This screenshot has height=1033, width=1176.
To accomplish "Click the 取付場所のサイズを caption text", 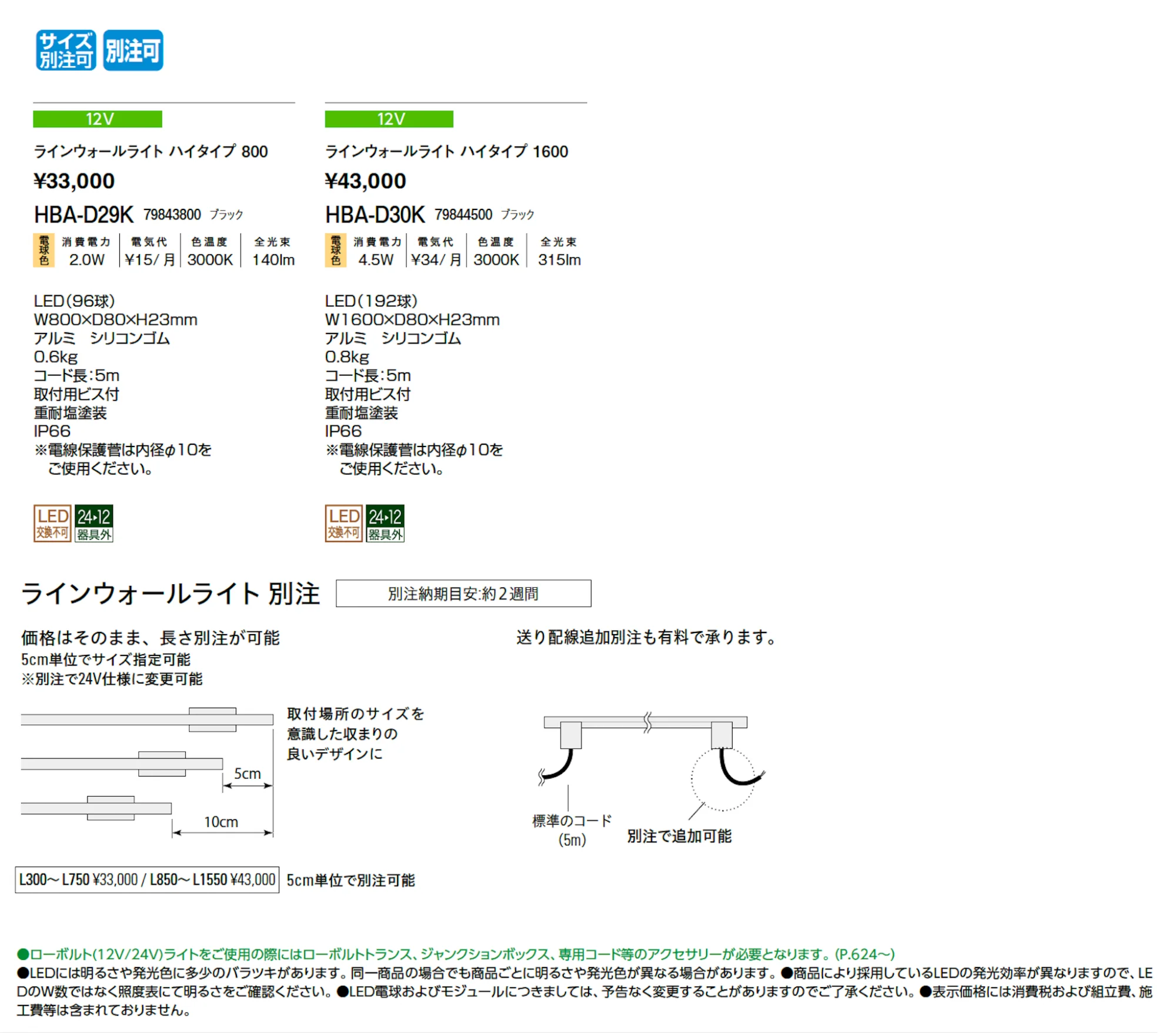I will [x=356, y=714].
